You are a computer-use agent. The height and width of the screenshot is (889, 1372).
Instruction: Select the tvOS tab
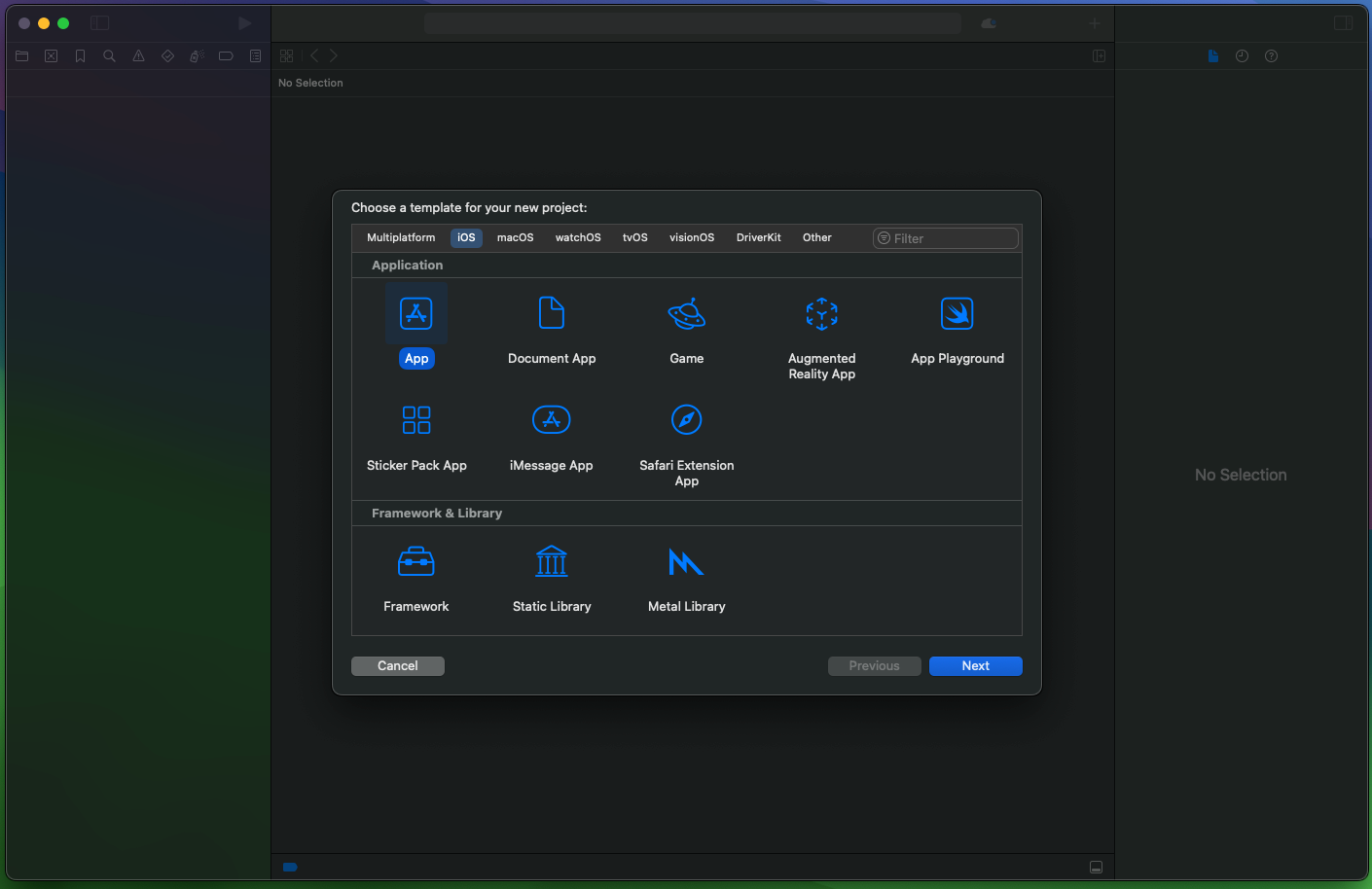click(x=635, y=237)
